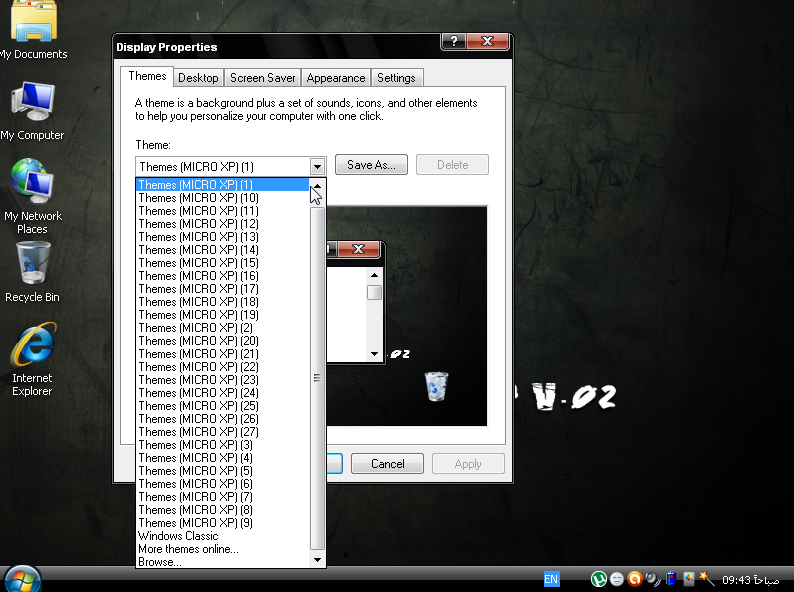Image resolution: width=794 pixels, height=592 pixels.
Task: Choose Themes (MICRO XP) (11)
Action: 223,211
